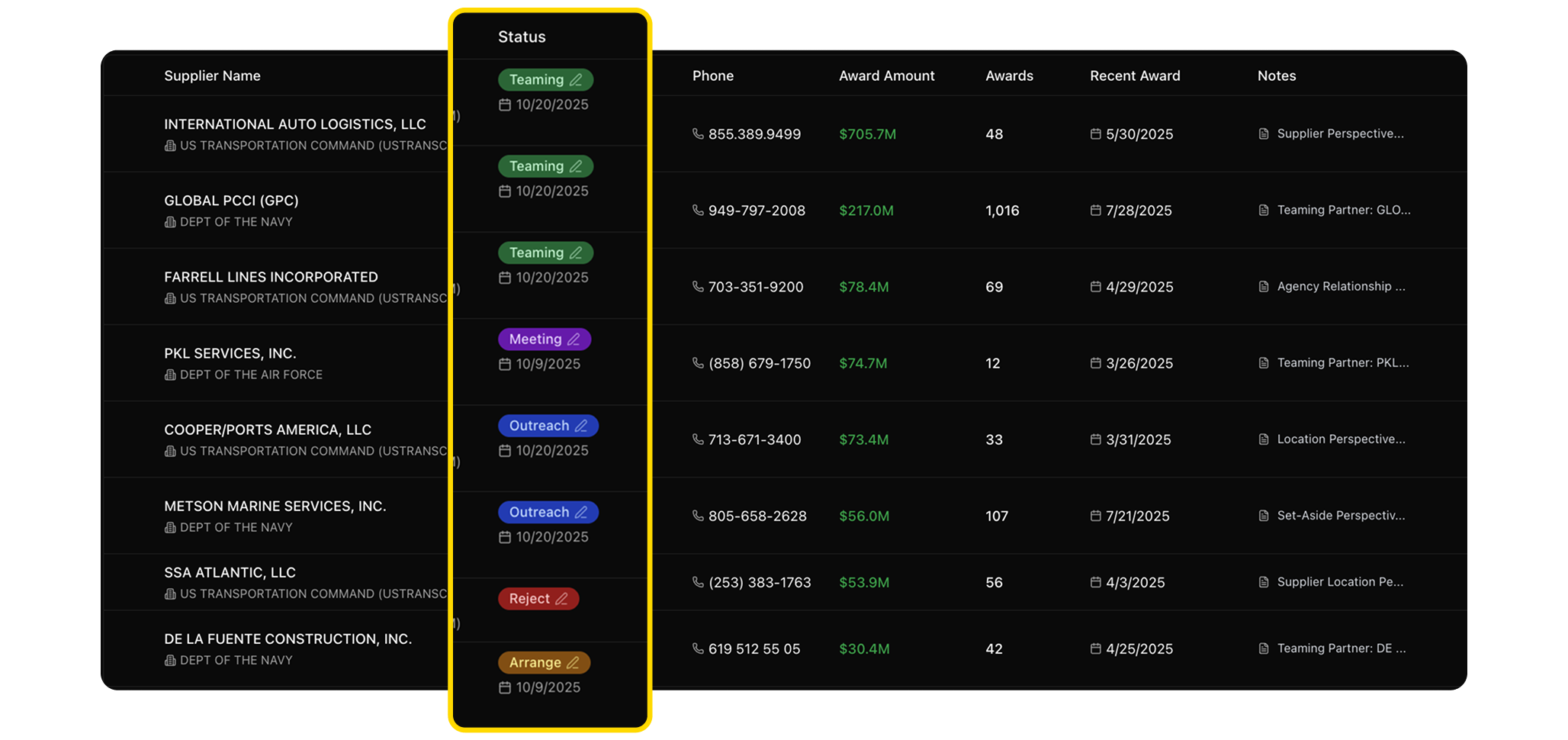Click the edit pencil on the Meeting status badge
This screenshot has height=740, width=1568.
point(574,339)
